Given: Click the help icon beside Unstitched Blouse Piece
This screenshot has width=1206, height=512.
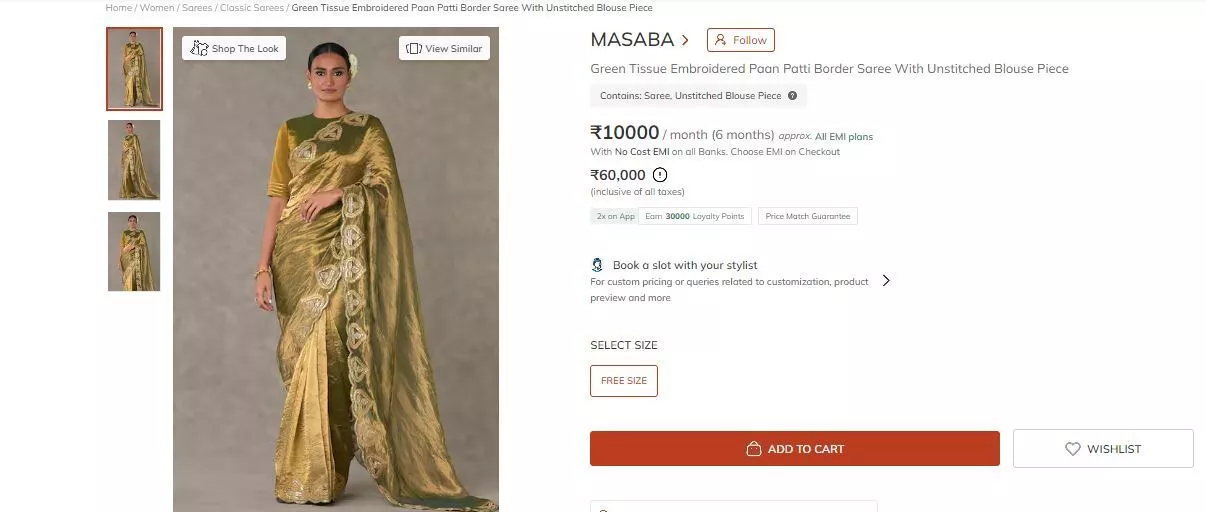Looking at the screenshot, I should tap(793, 96).
